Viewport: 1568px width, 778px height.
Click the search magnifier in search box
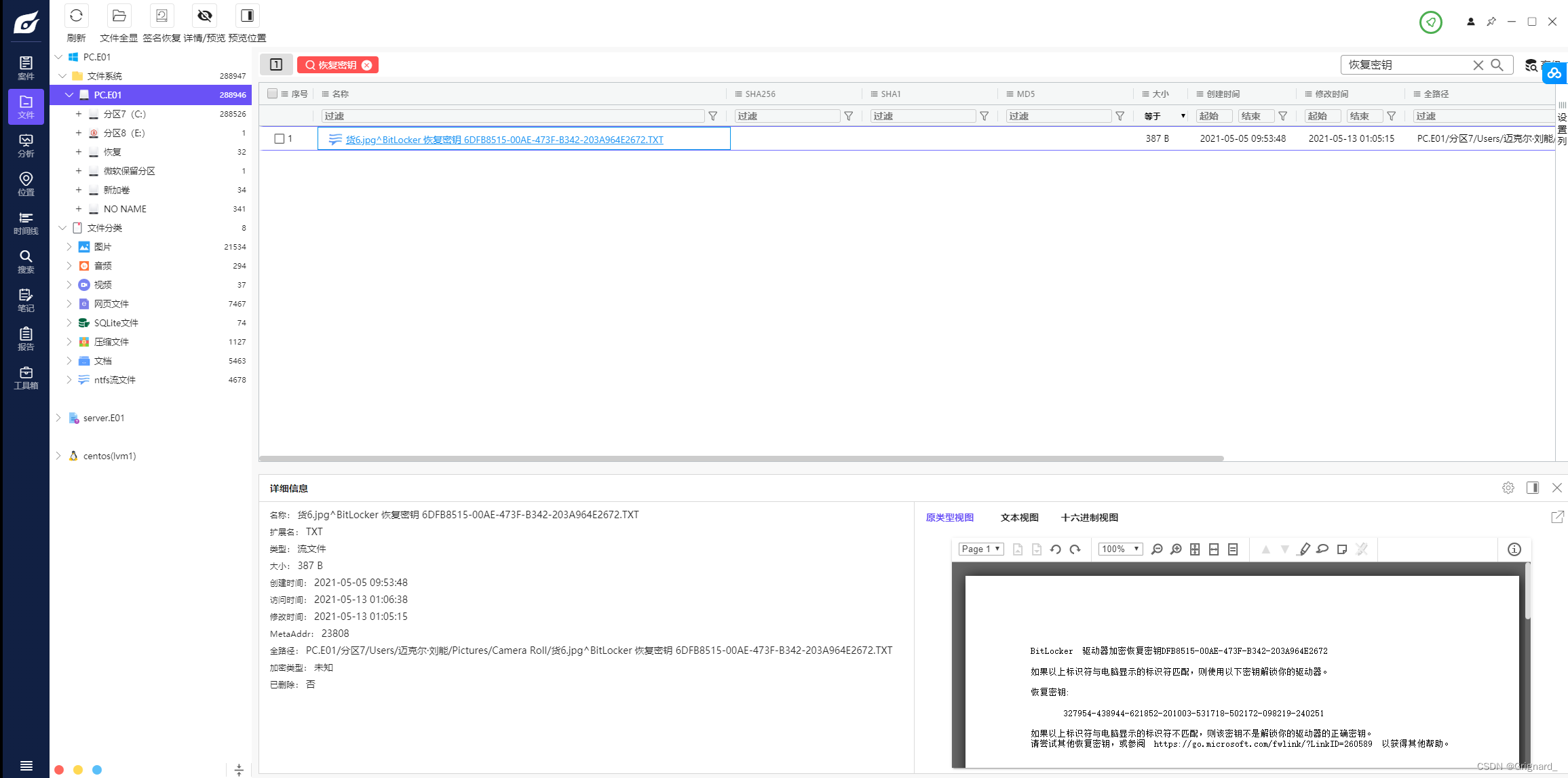tap(1497, 65)
